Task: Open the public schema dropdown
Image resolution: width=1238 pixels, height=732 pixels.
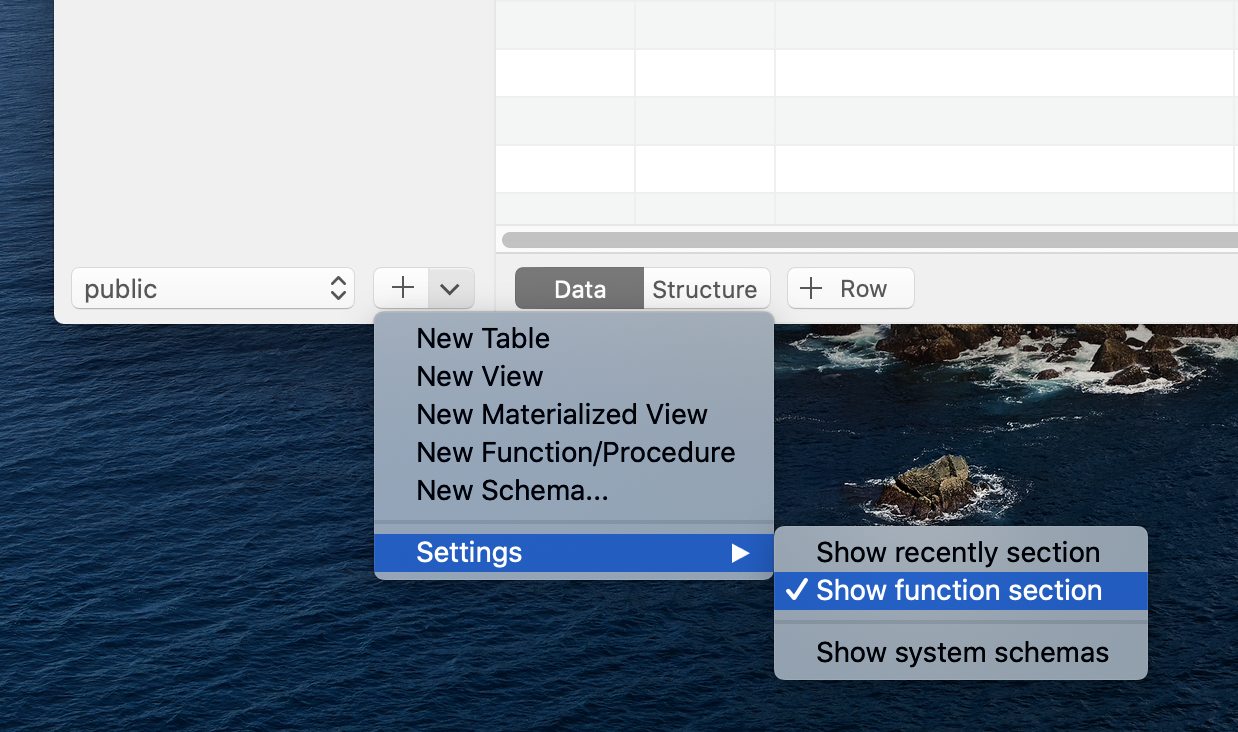Action: (x=213, y=288)
